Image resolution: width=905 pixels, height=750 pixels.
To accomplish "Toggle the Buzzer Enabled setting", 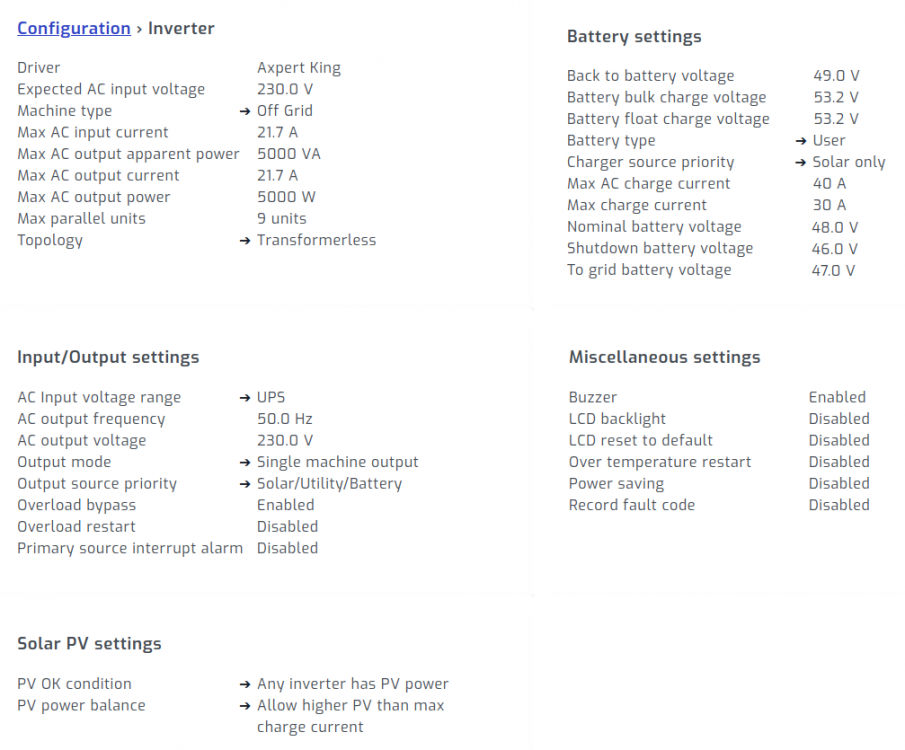I will click(837, 397).
